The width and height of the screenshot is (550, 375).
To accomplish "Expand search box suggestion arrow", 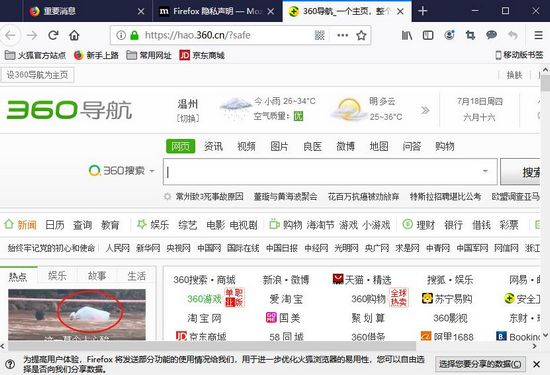I will tap(485, 171).
